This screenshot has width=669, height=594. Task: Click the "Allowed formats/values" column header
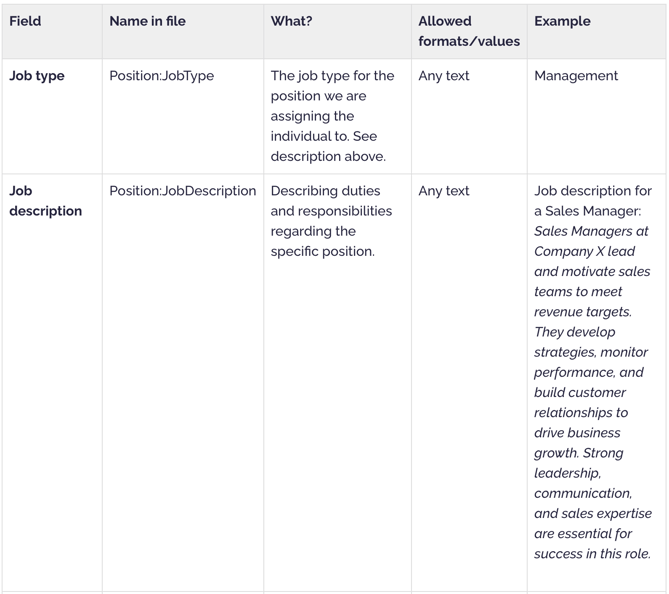click(x=468, y=31)
